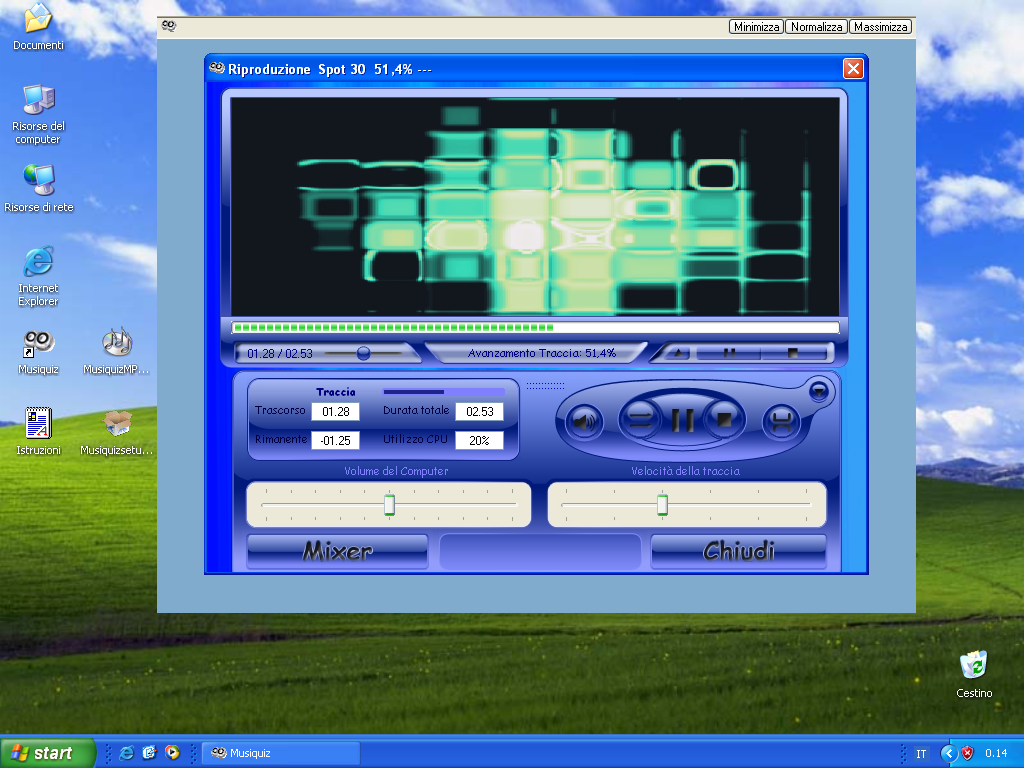Viewport: 1024px width, 768px height.
Task: Click the Durata totale value field
Action: 479,412
